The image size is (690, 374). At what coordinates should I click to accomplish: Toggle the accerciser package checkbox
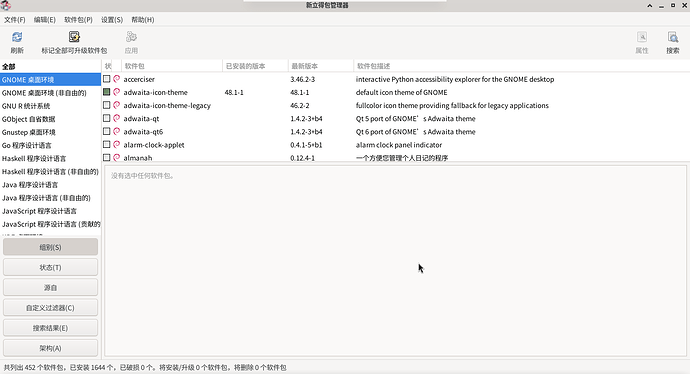(106, 79)
